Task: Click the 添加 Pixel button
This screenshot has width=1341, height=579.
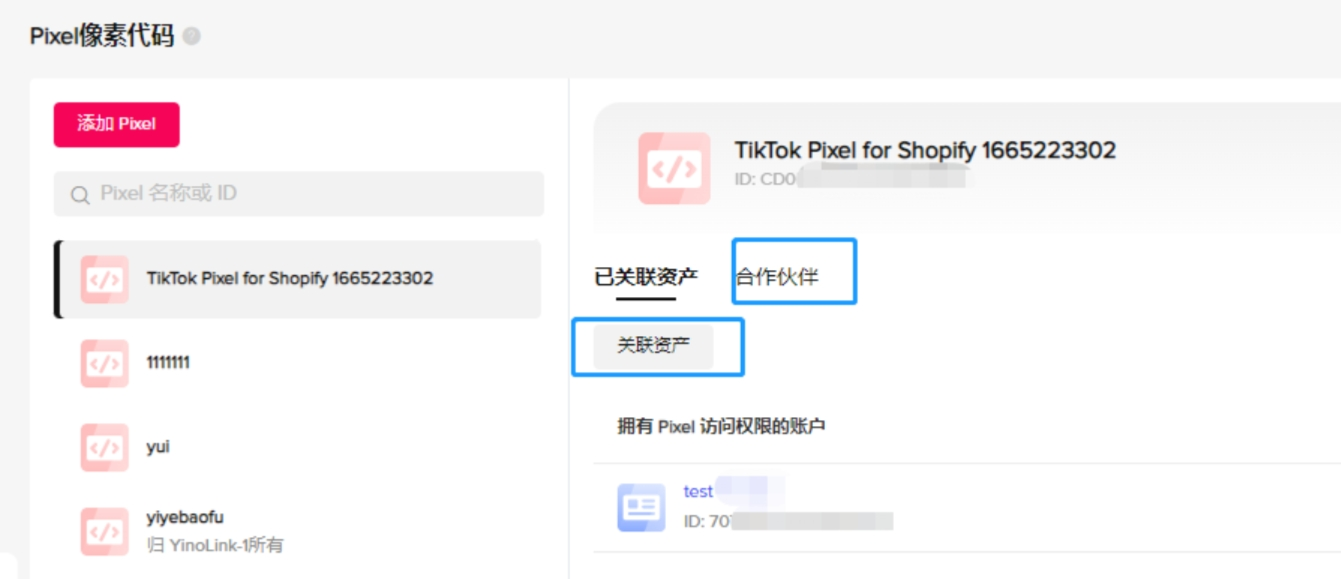Action: pyautogui.click(x=117, y=124)
